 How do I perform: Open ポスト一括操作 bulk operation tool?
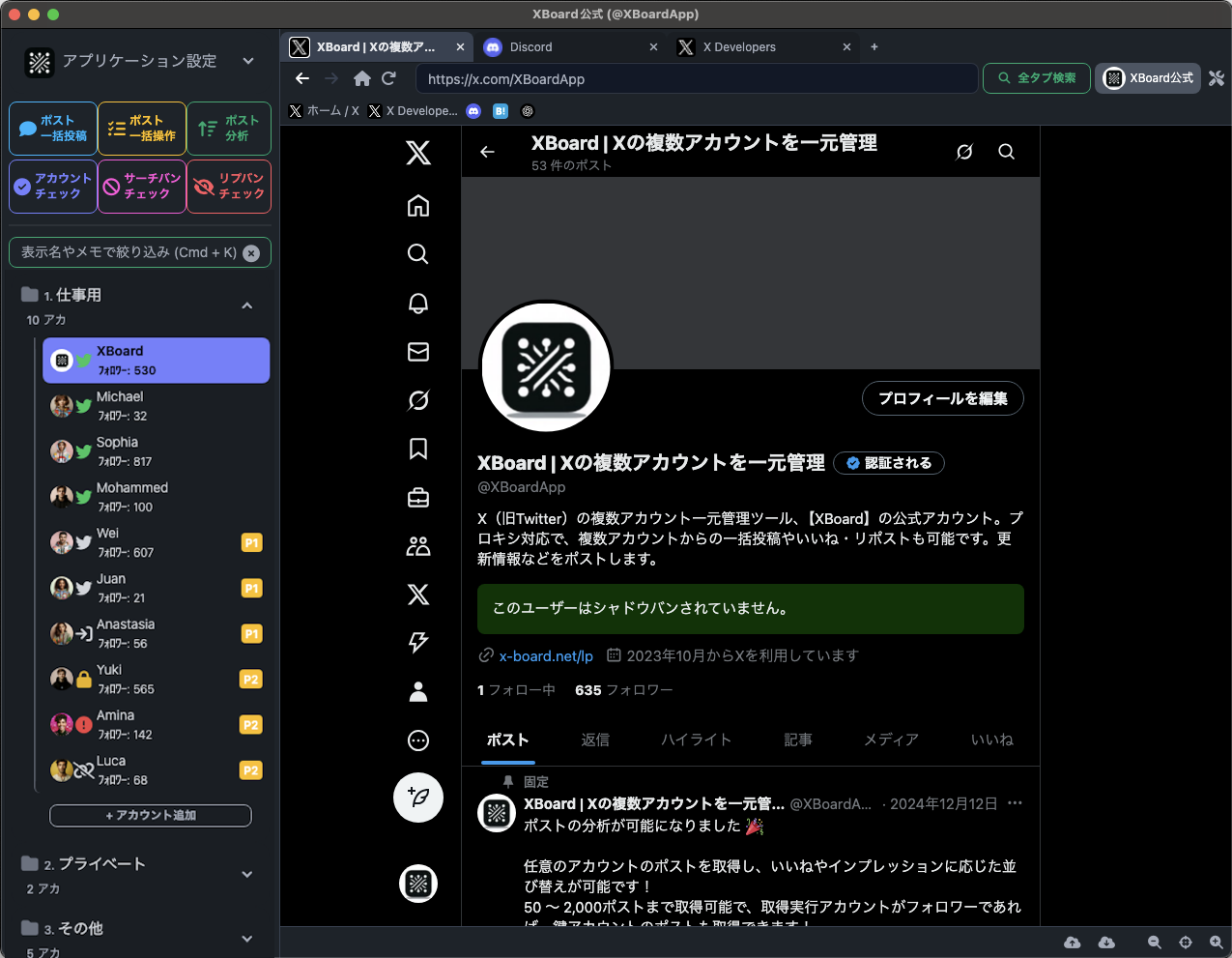click(142, 129)
